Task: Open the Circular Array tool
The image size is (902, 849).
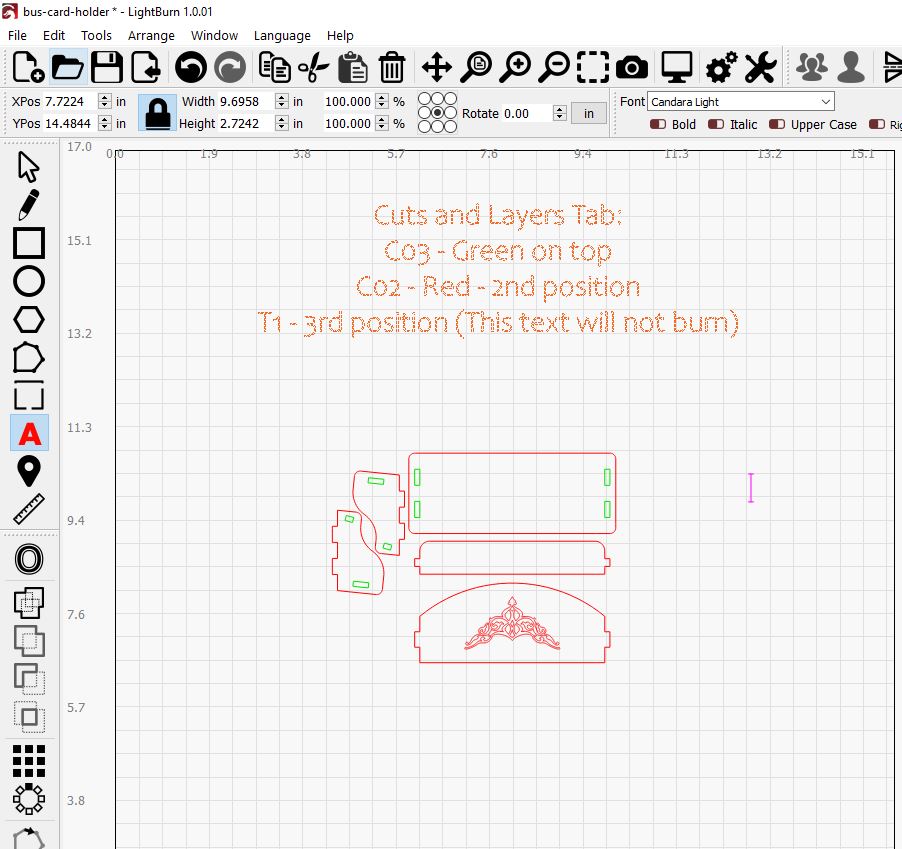Action: point(29,799)
